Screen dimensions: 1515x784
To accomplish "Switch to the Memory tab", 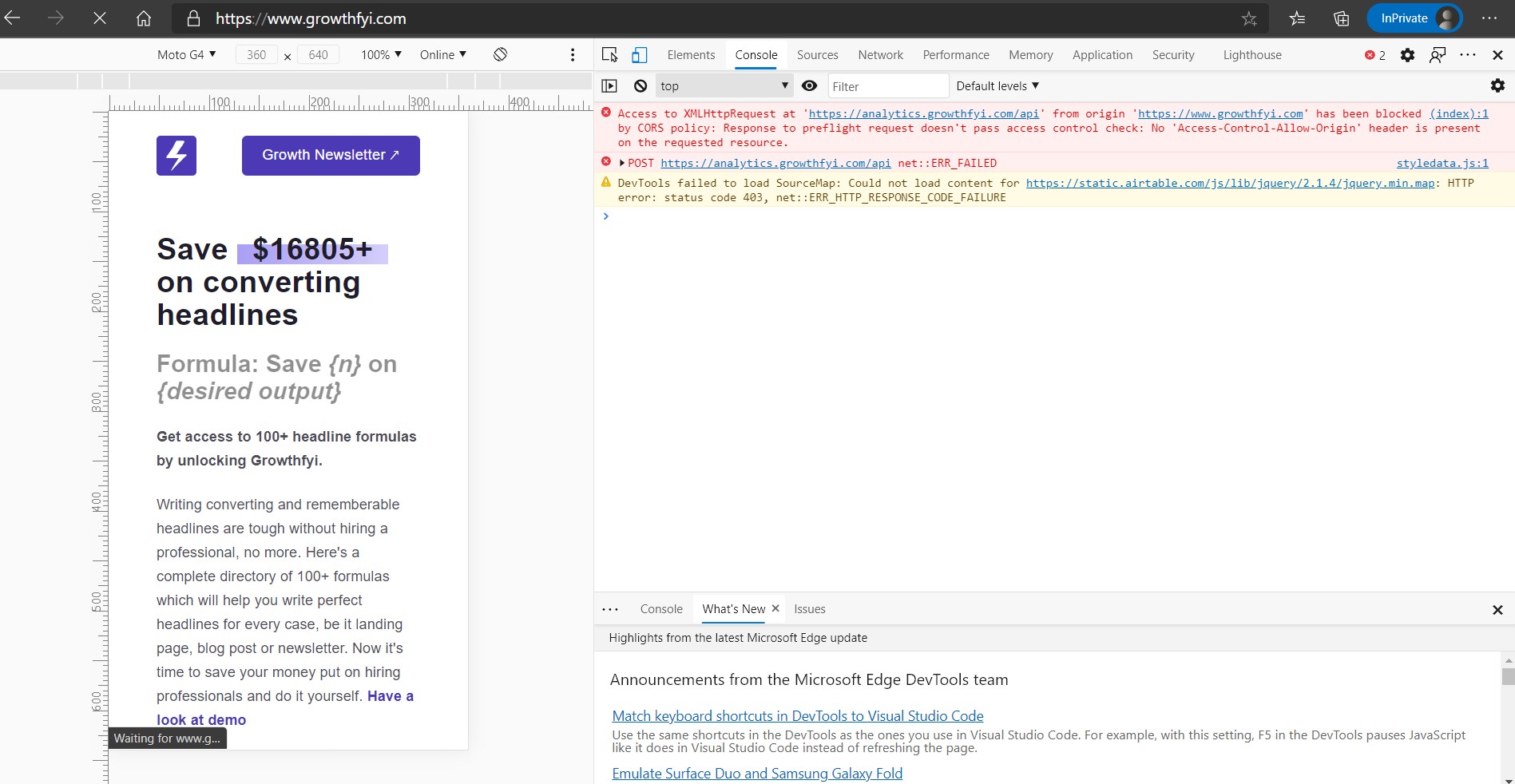I will (1030, 55).
